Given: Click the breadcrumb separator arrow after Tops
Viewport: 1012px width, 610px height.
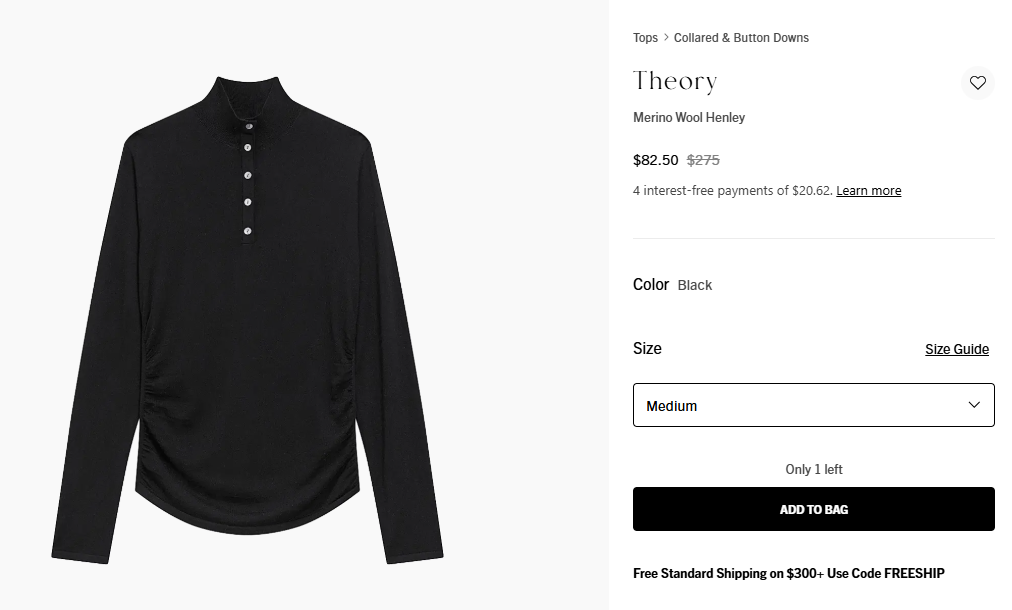Looking at the screenshot, I should (666, 38).
